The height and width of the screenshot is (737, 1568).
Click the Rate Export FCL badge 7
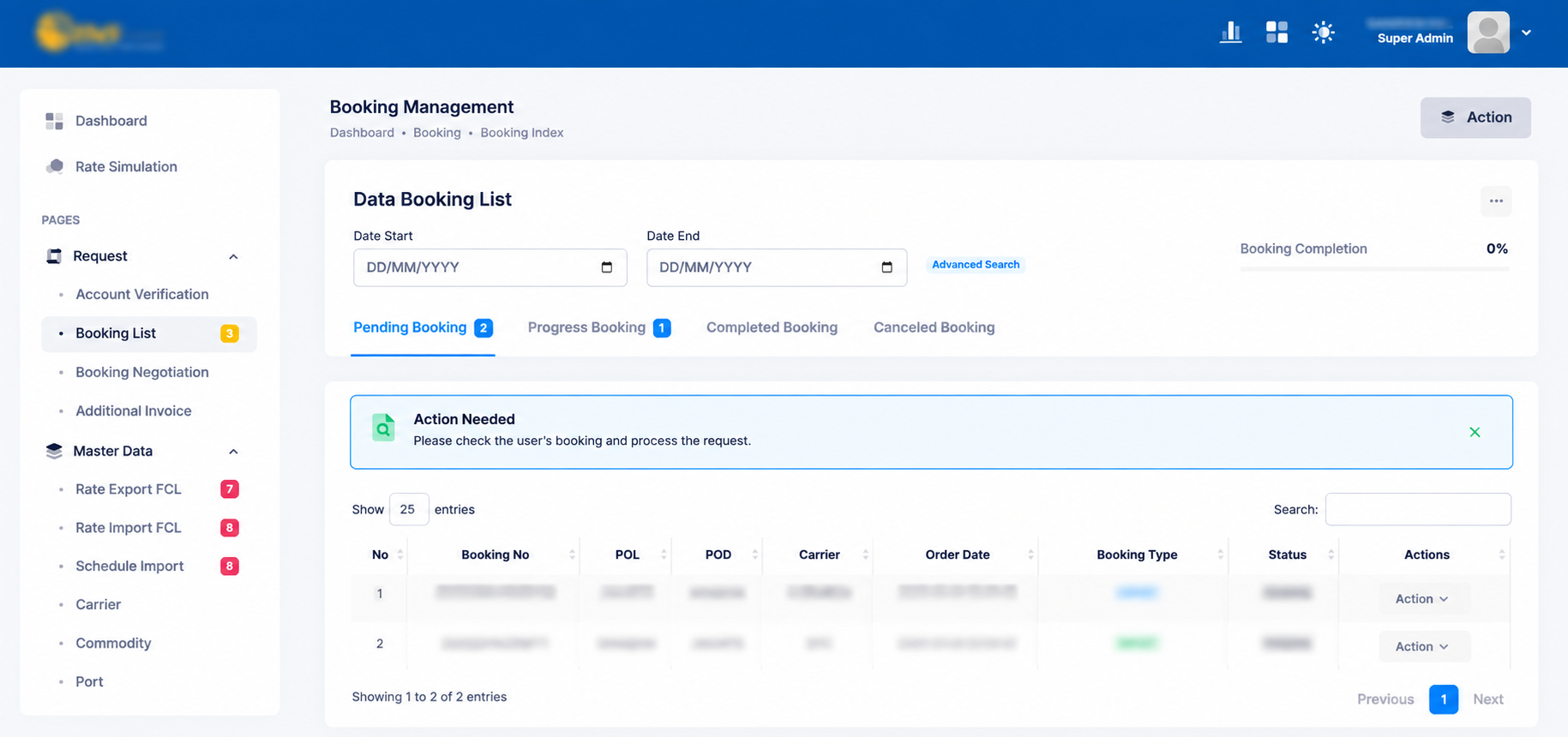click(x=230, y=489)
